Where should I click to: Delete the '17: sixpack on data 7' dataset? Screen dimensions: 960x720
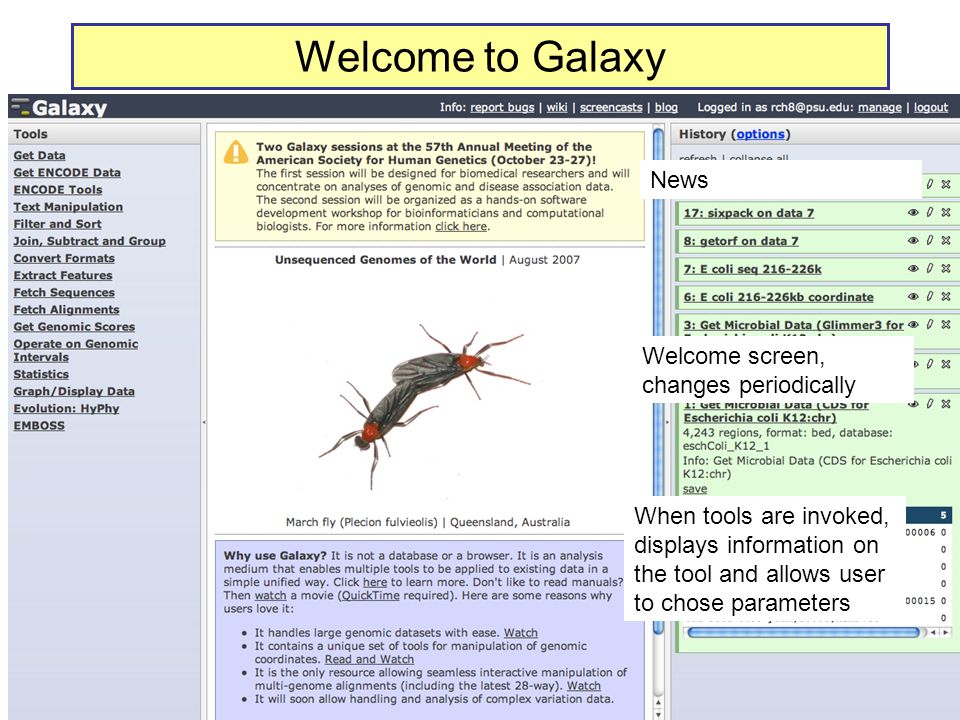946,212
